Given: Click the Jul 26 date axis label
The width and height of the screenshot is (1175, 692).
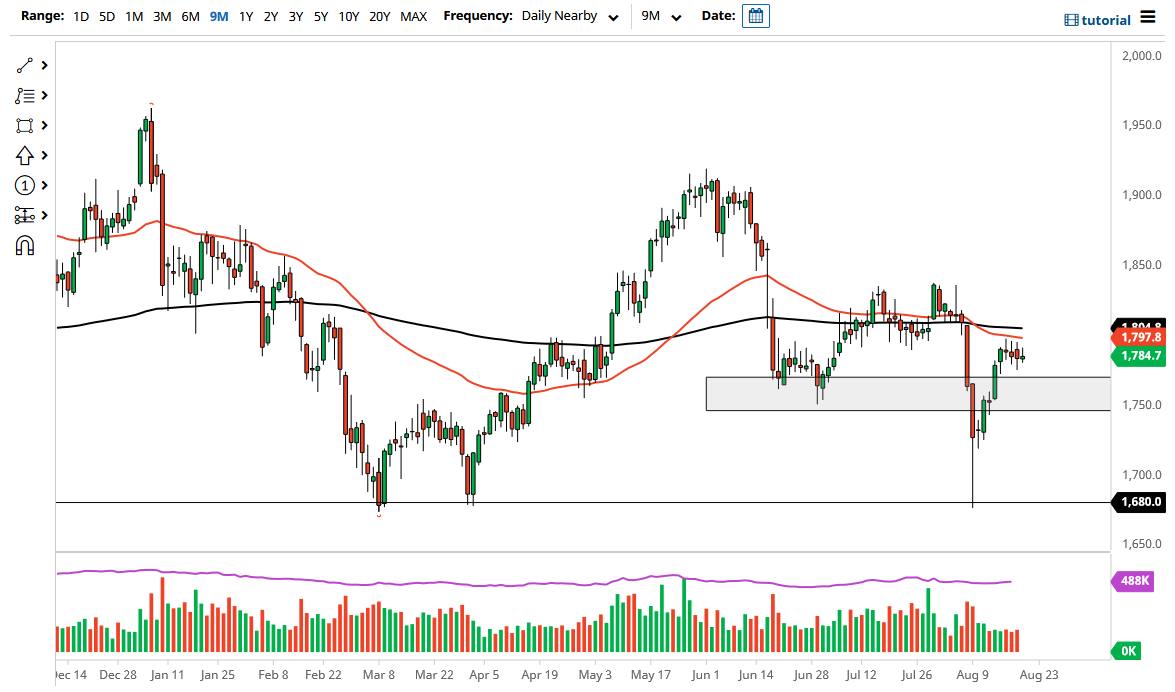Looking at the screenshot, I should click(916, 675).
